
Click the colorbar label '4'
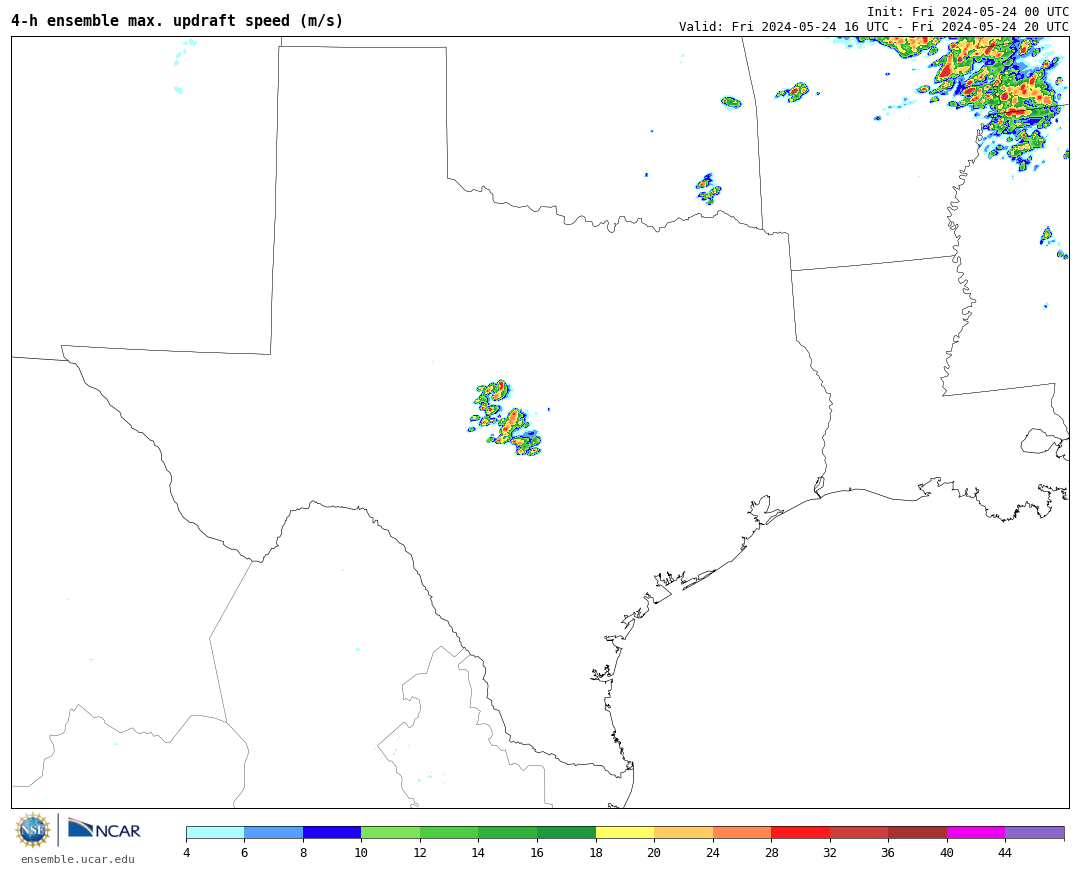187,852
